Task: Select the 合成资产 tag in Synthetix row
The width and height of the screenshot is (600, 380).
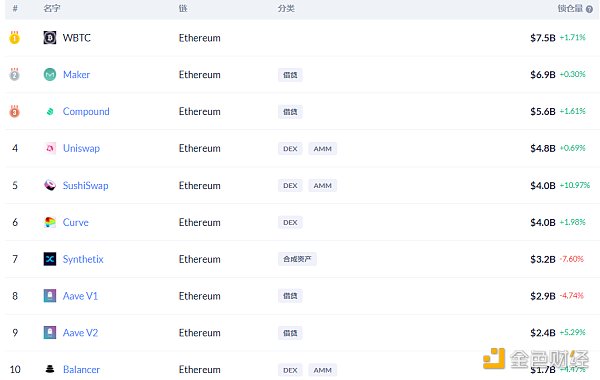Action: (x=297, y=259)
